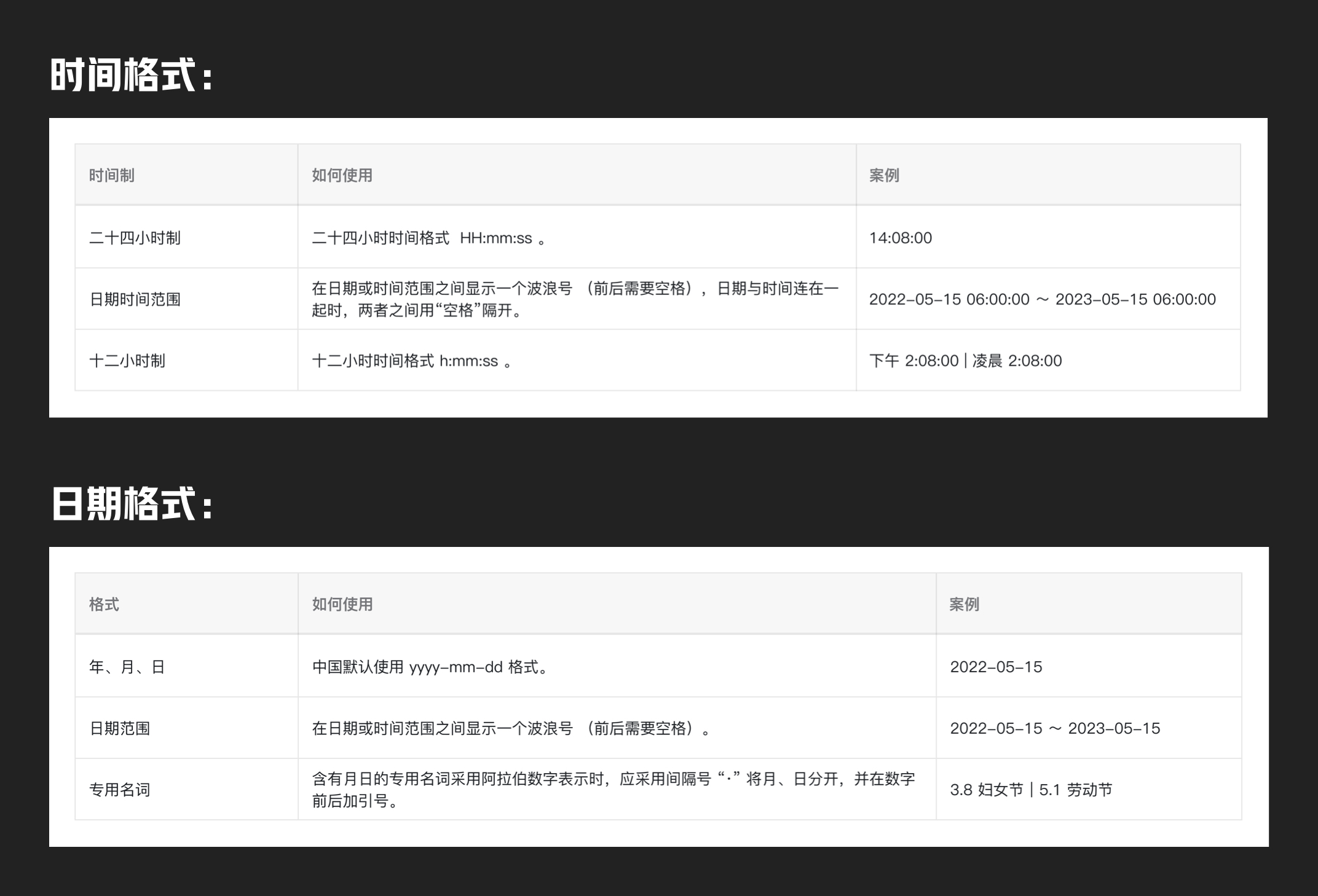Image resolution: width=1318 pixels, height=896 pixels.
Task: Select the 日期时间范围 row label
Action: 135,299
